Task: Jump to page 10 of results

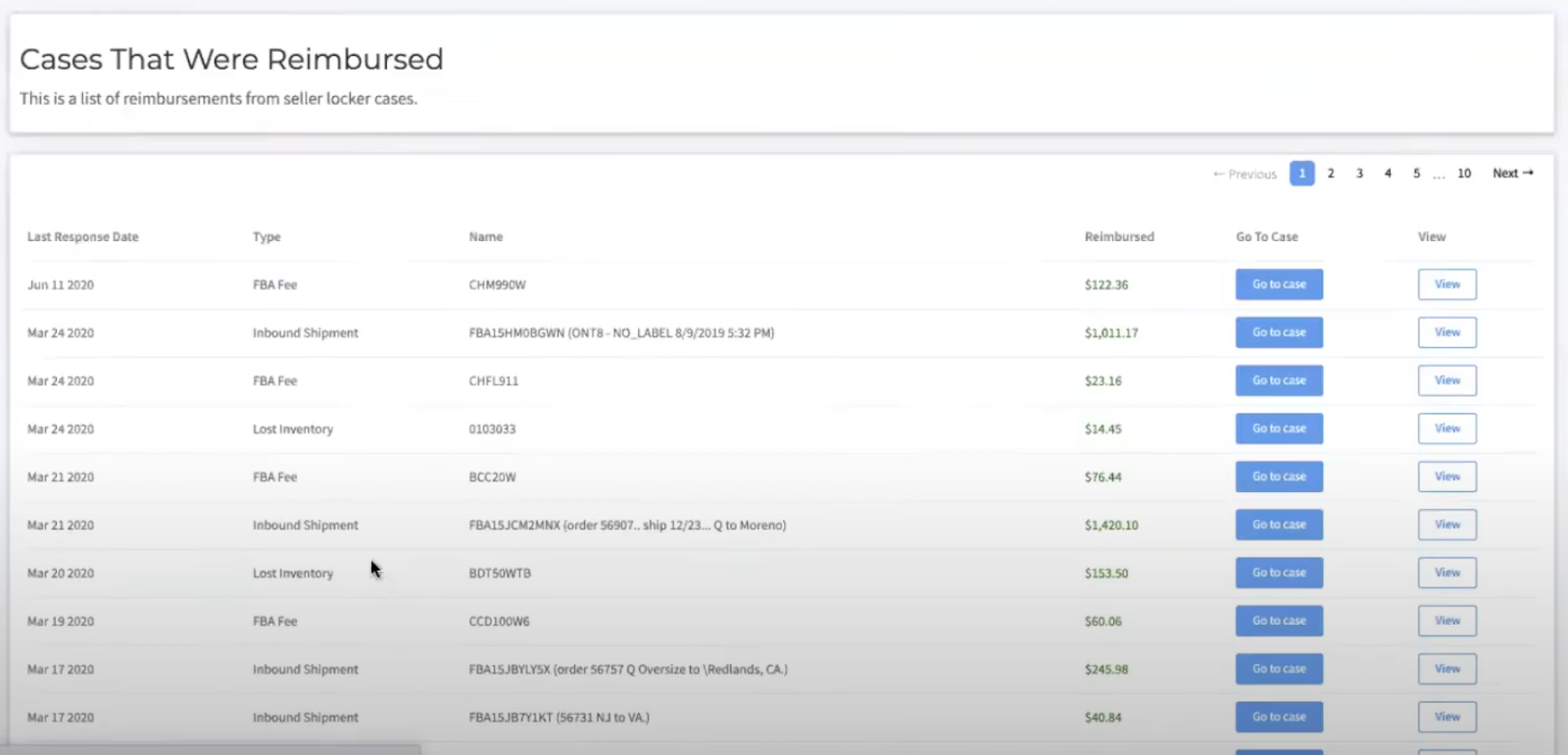Action: (x=1464, y=174)
